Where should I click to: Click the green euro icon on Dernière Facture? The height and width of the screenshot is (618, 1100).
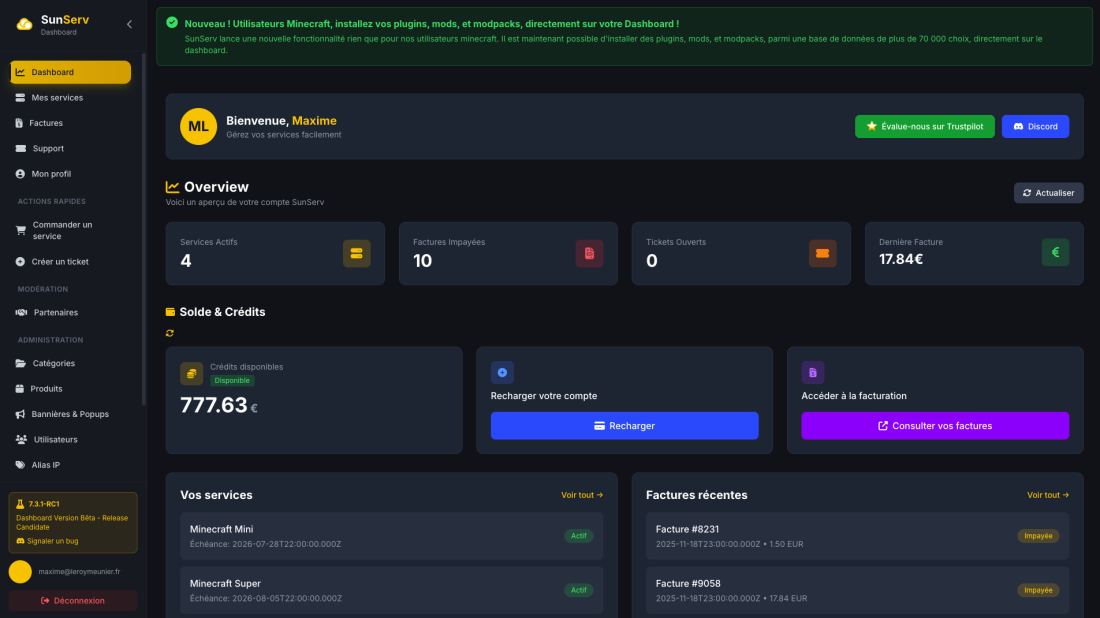pos(1055,252)
